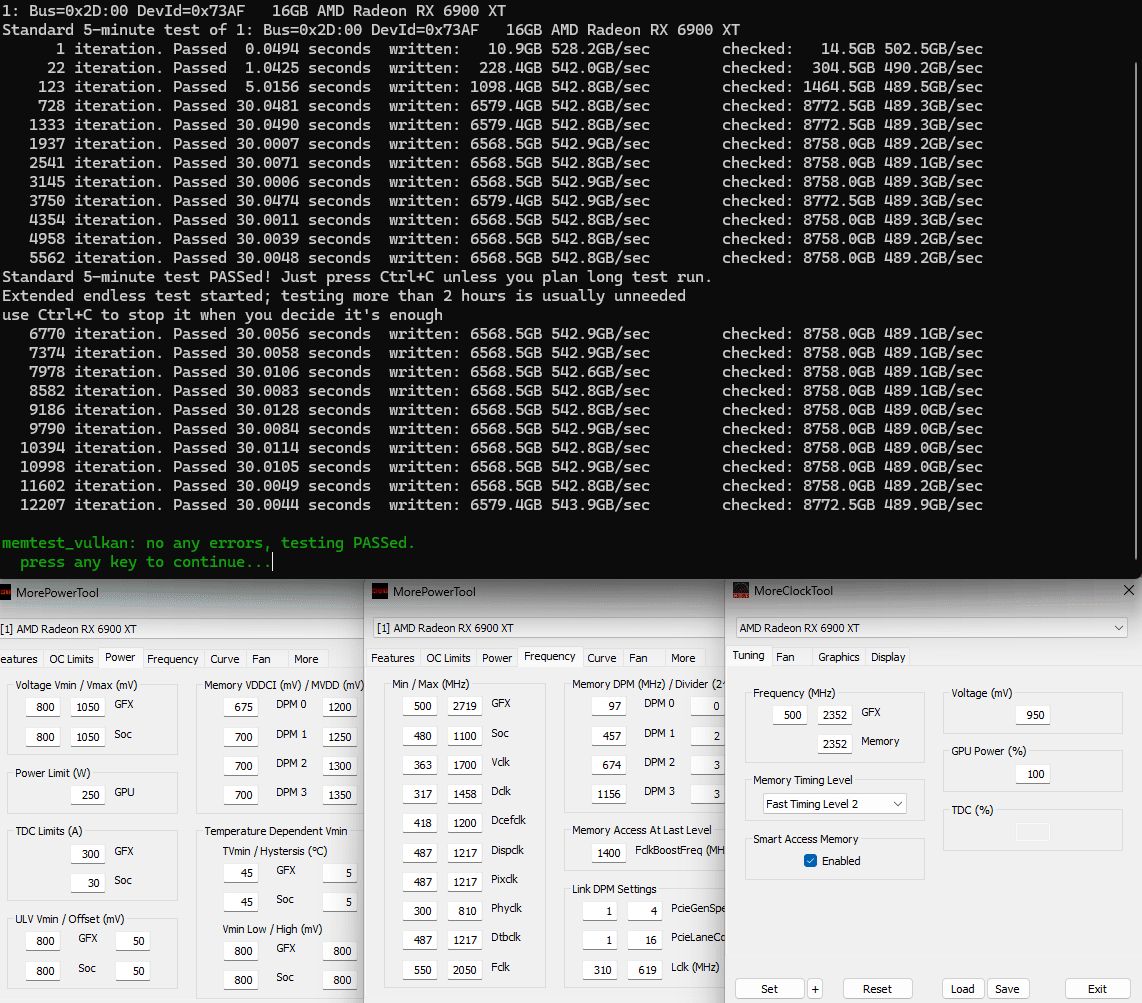
Task: Select Curve tab in left MorePowerTool window
Action: coord(224,659)
